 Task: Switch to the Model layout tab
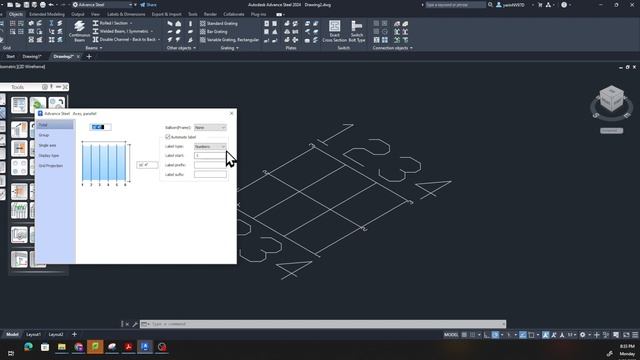click(12, 334)
